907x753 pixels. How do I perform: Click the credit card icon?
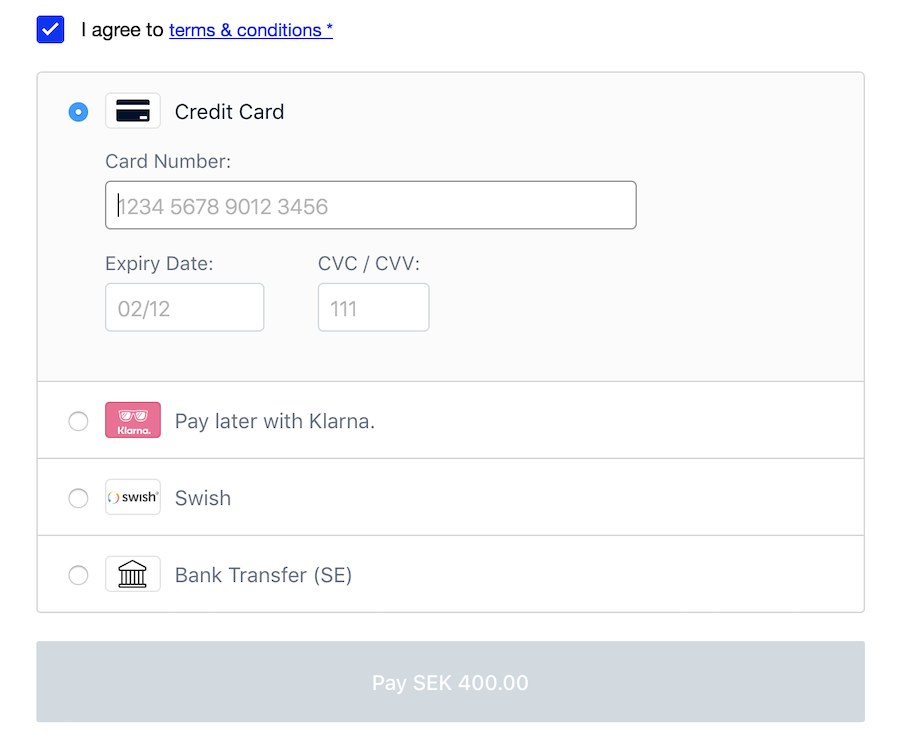click(x=133, y=111)
